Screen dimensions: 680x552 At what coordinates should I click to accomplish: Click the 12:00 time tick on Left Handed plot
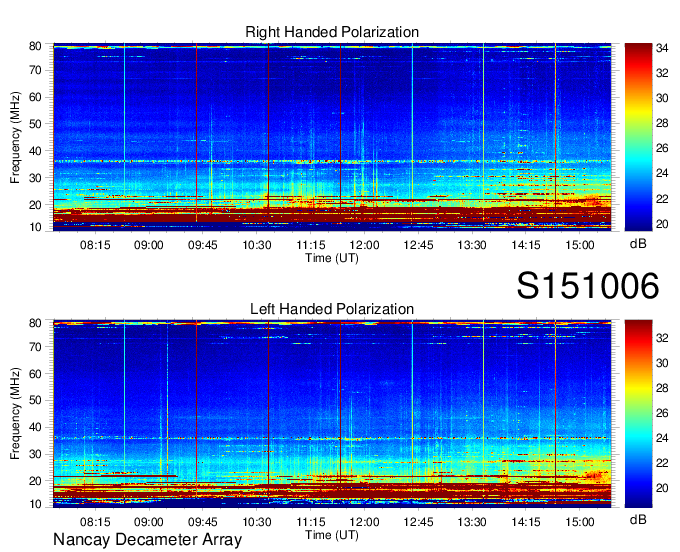pos(364,522)
